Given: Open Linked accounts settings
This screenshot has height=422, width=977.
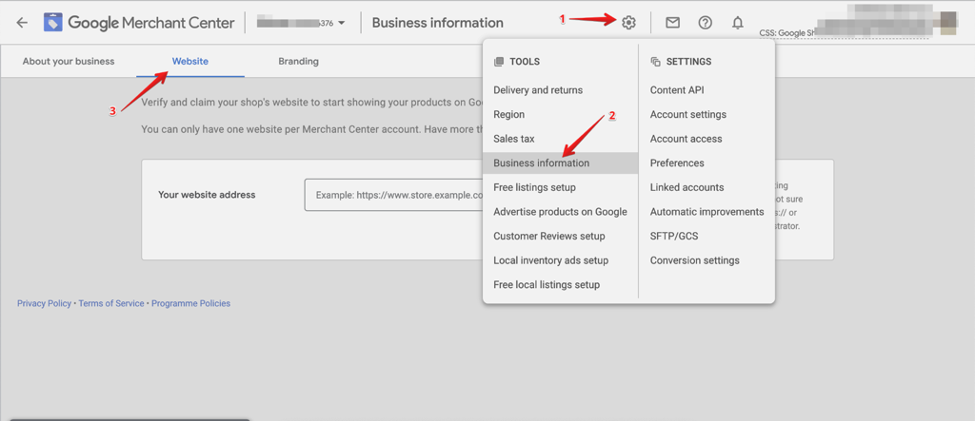Looking at the screenshot, I should click(687, 187).
